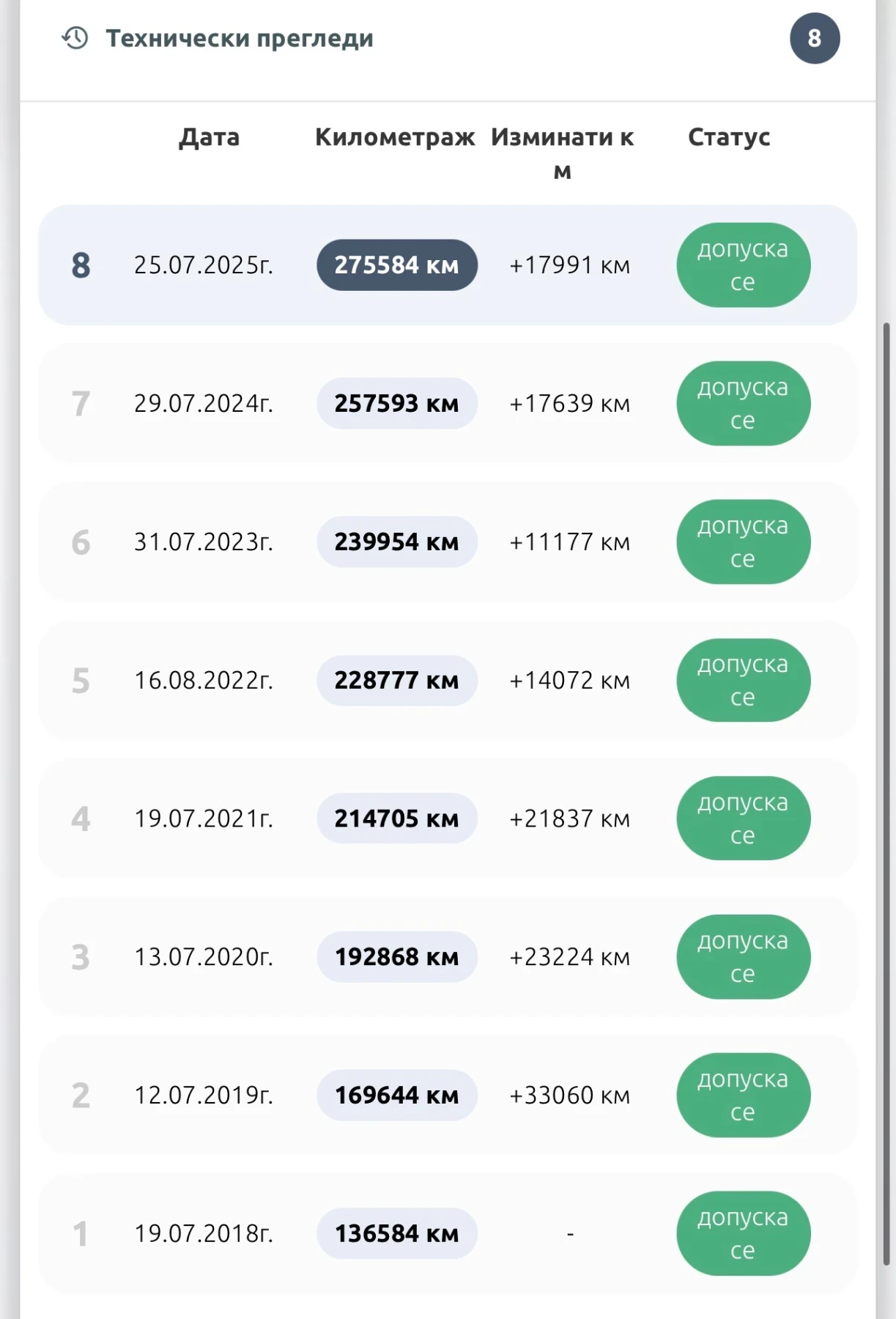Click допуска се status for 12.07.2019г.
Image resolution: width=896 pixels, height=1319 pixels.
coord(743,1096)
